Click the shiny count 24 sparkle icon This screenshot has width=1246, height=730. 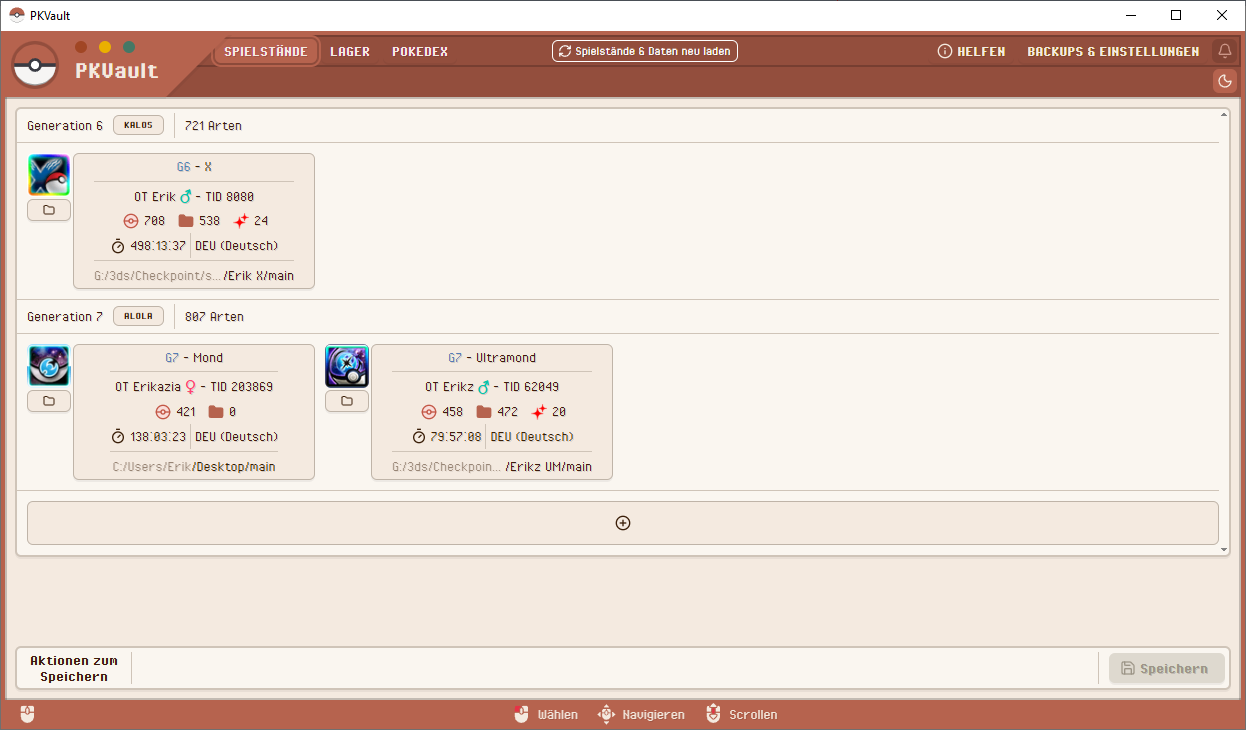point(240,221)
